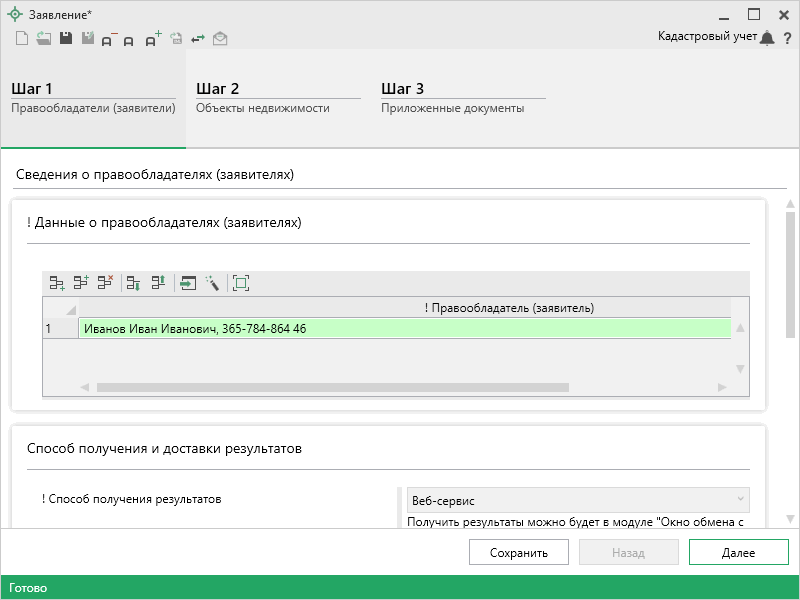800x600 pixels.
Task: Click the Сохранить button
Action: (x=519, y=552)
